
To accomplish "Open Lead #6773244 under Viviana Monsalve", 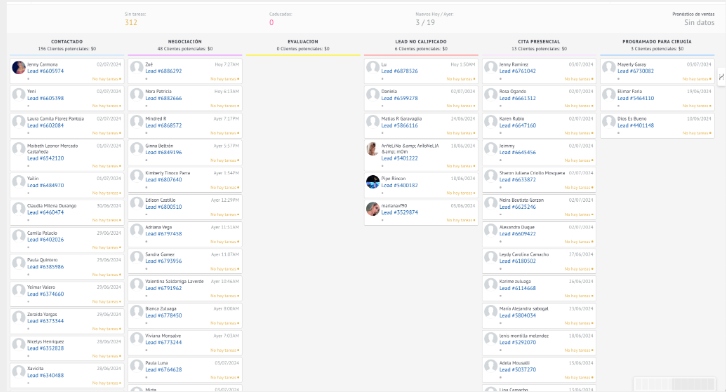I will click(x=163, y=342).
